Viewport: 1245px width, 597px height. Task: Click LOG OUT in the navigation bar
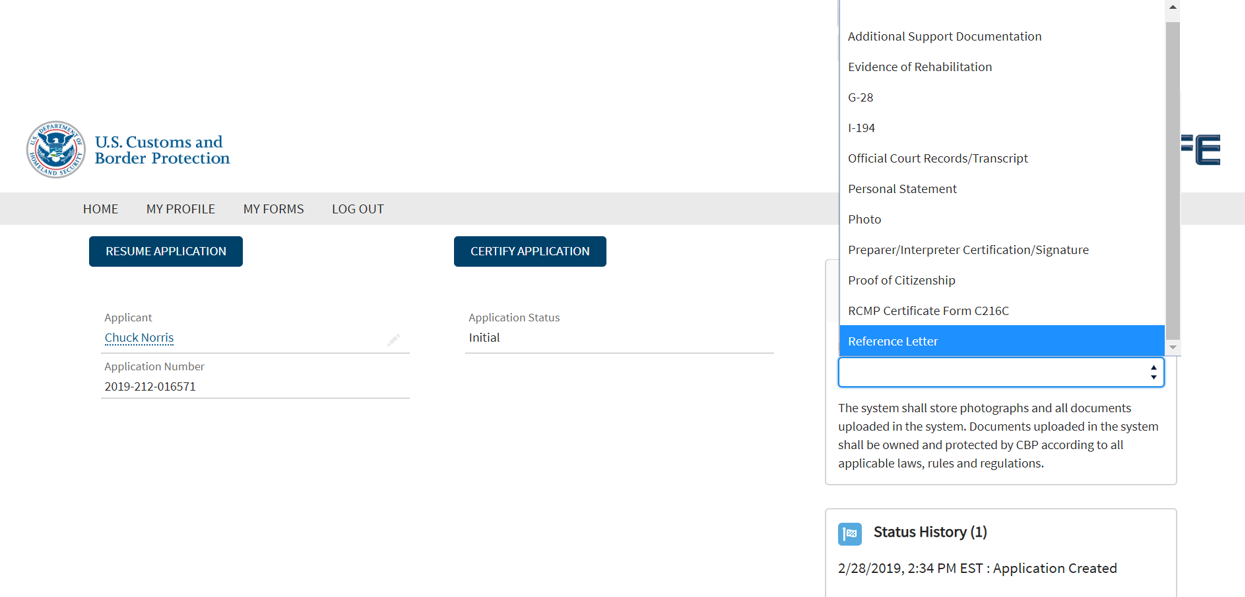[358, 209]
